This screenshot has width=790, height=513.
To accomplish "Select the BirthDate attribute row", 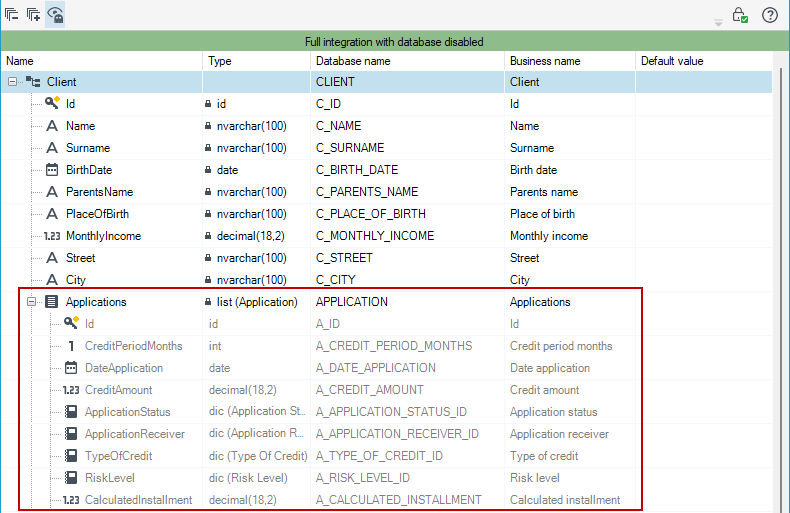I will point(386,170).
